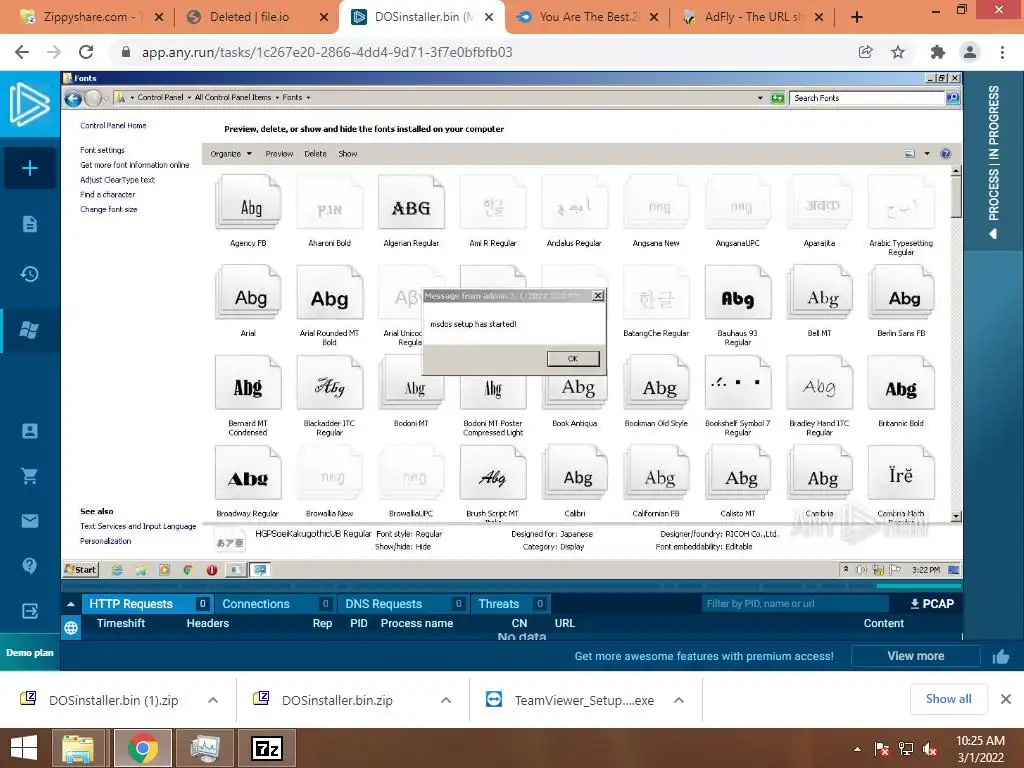The width and height of the screenshot is (1024, 768).
Task: Open 7-Zip from the taskbar
Action: pyautogui.click(x=266, y=748)
